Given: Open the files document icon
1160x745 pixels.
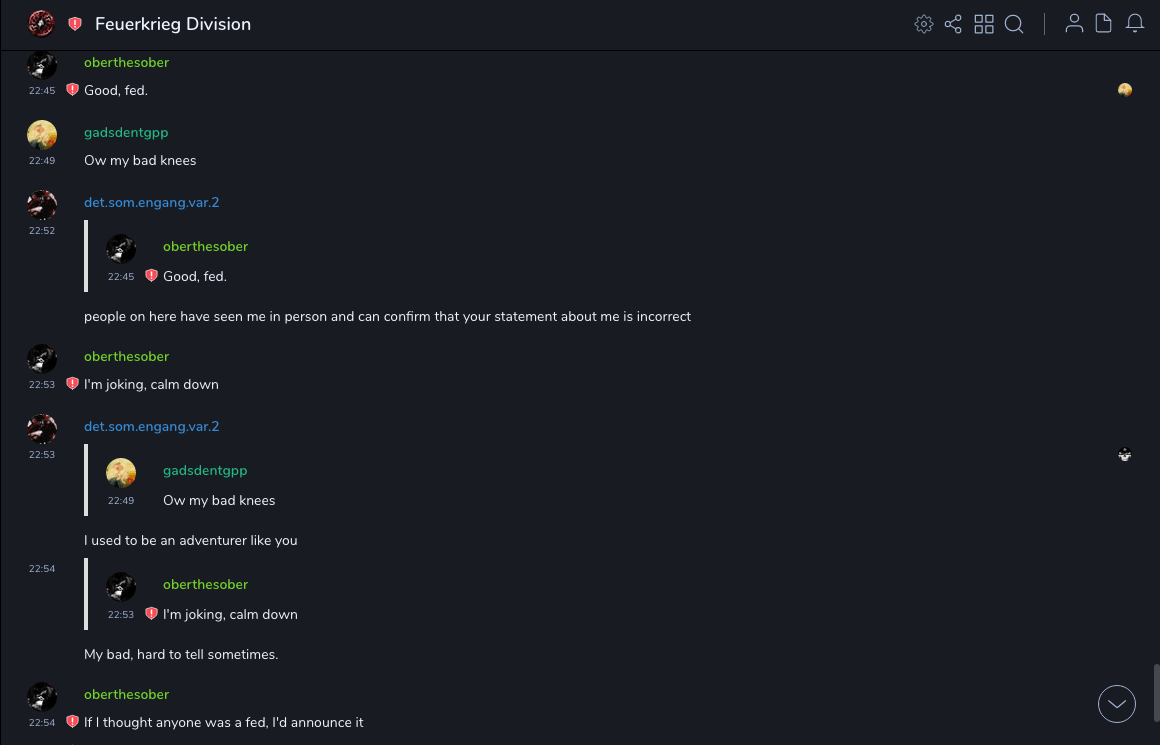Looking at the screenshot, I should 1104,24.
